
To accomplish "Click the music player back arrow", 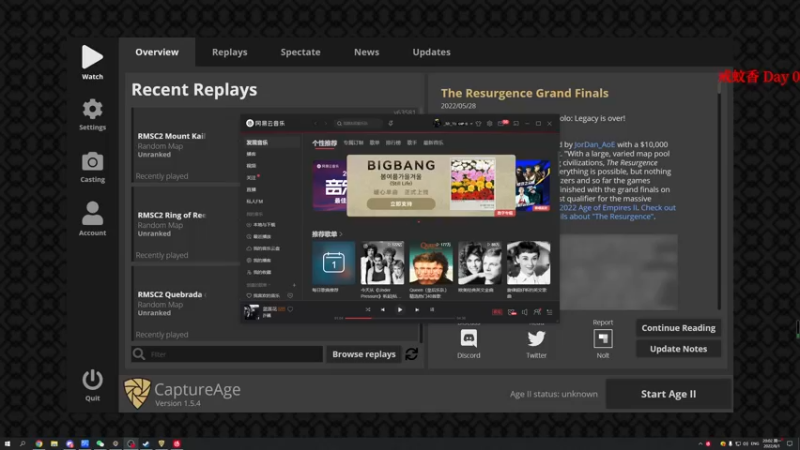I will coord(315,123).
